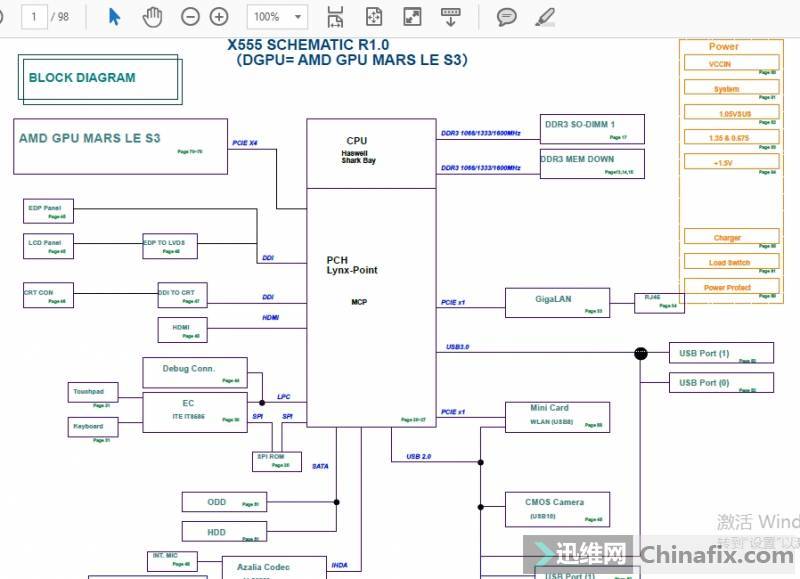Click the EDP Panel block
The image size is (800, 579).
(x=48, y=211)
